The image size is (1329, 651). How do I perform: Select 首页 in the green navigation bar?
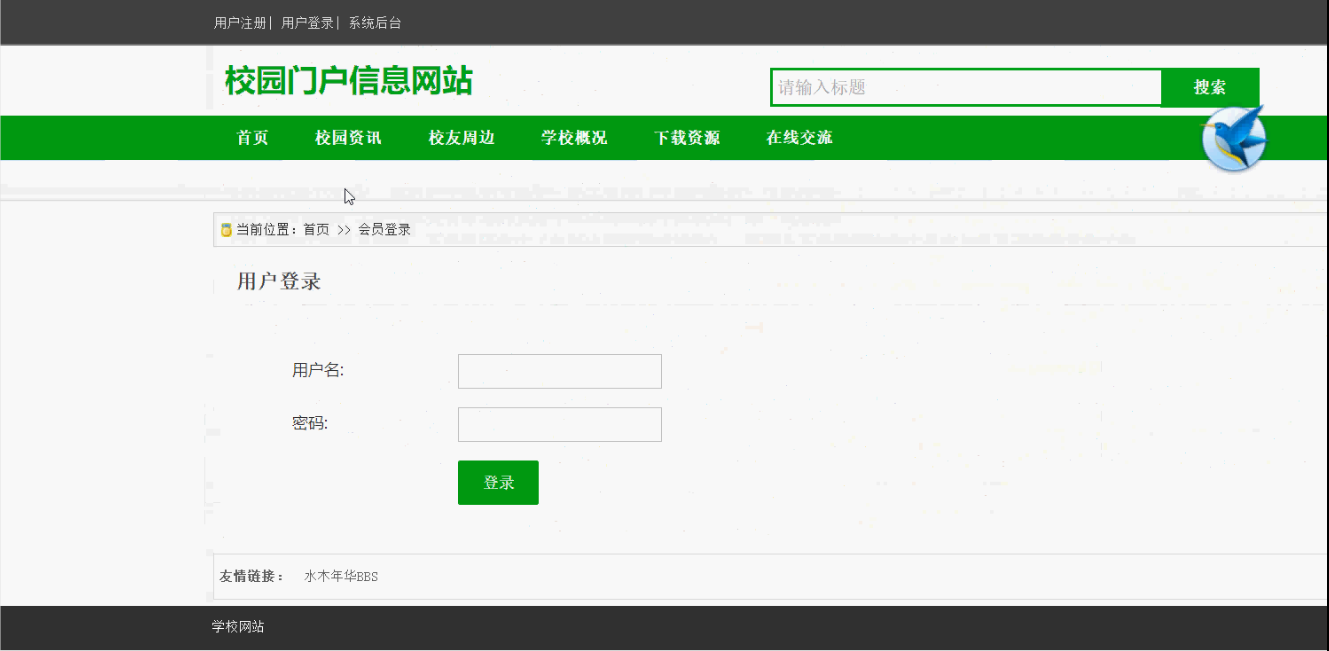[252, 138]
